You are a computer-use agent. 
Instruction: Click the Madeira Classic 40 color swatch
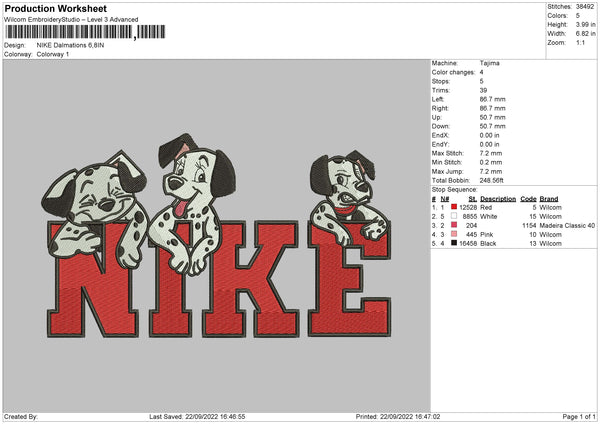click(x=454, y=225)
